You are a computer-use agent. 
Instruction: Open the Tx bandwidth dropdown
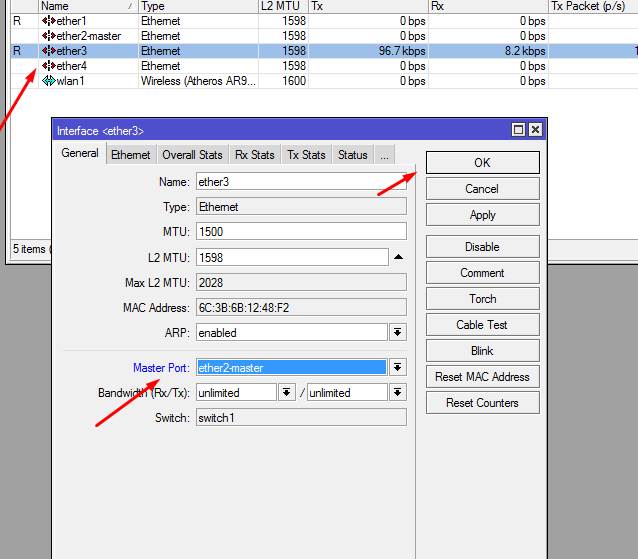[x=397, y=393]
